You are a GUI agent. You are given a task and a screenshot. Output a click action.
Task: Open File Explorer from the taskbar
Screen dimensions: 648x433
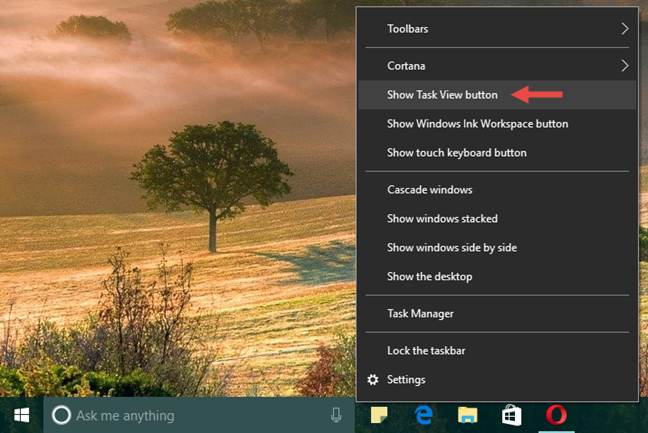[x=467, y=415]
